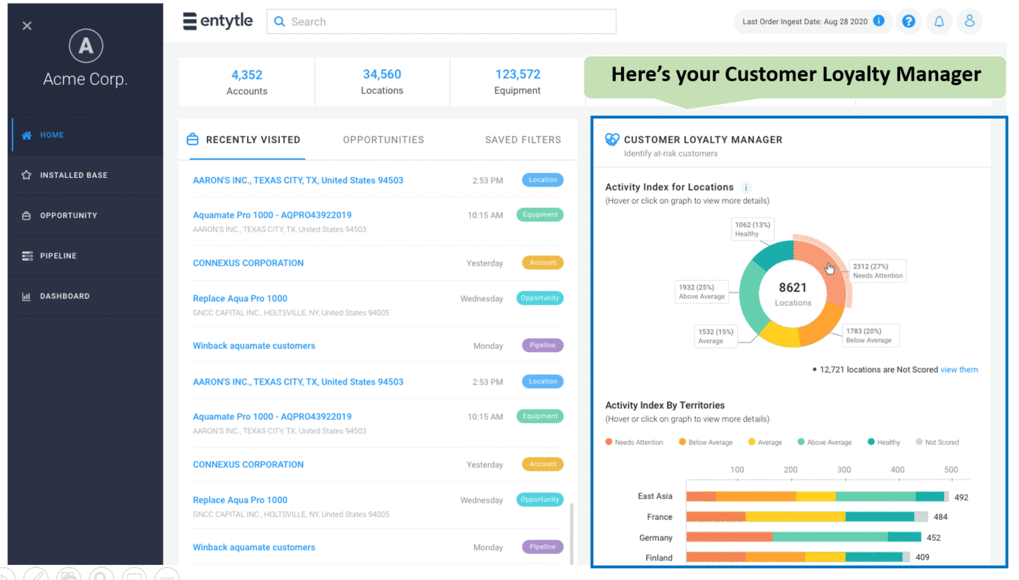Screen dimensions: 1019x580
Task: Click the 'Not Scored' legend label
Action: pyautogui.click(x=942, y=442)
